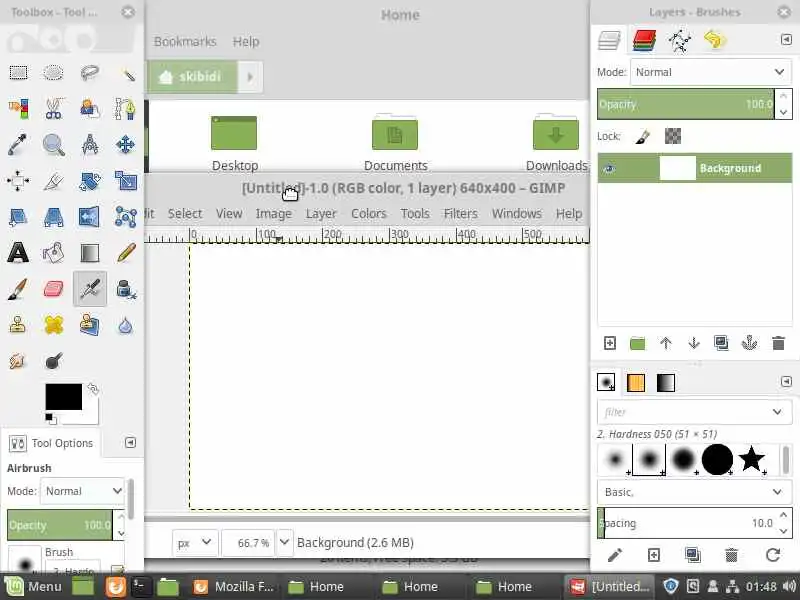Viewport: 800px width, 600px height.
Task: Open the Filters menu in GIMP
Action: point(460,214)
